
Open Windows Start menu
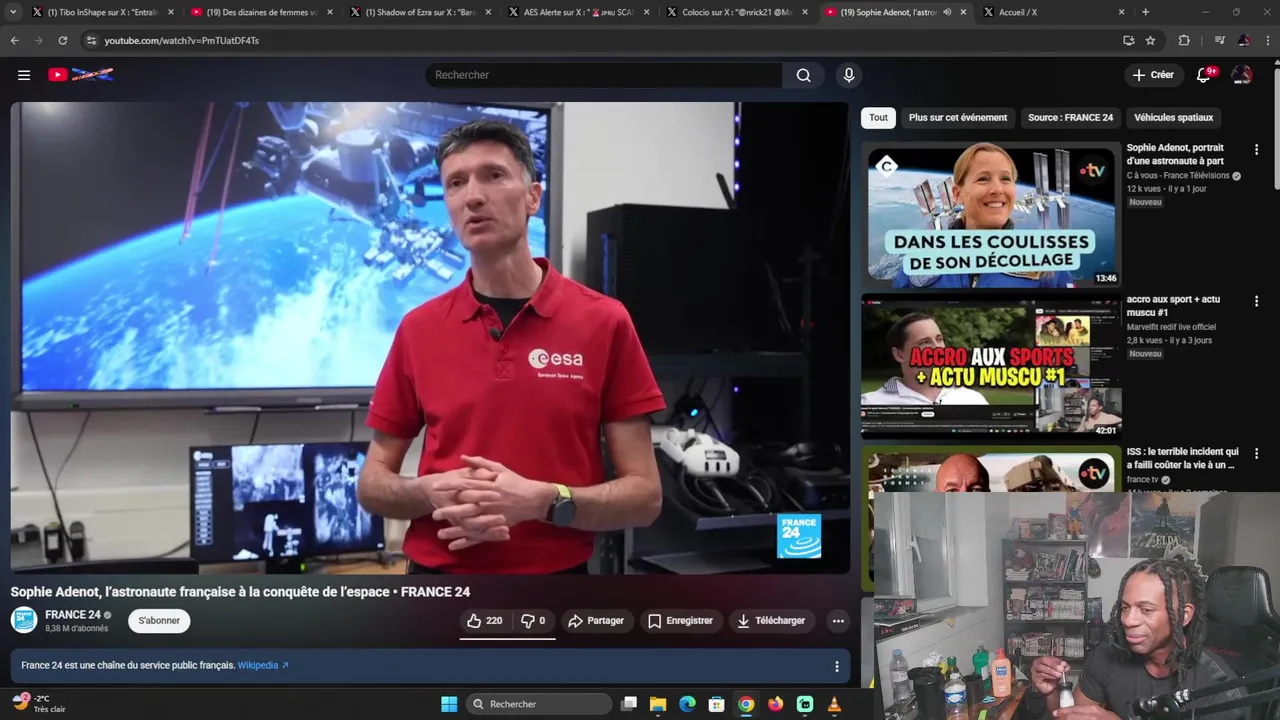tap(449, 704)
